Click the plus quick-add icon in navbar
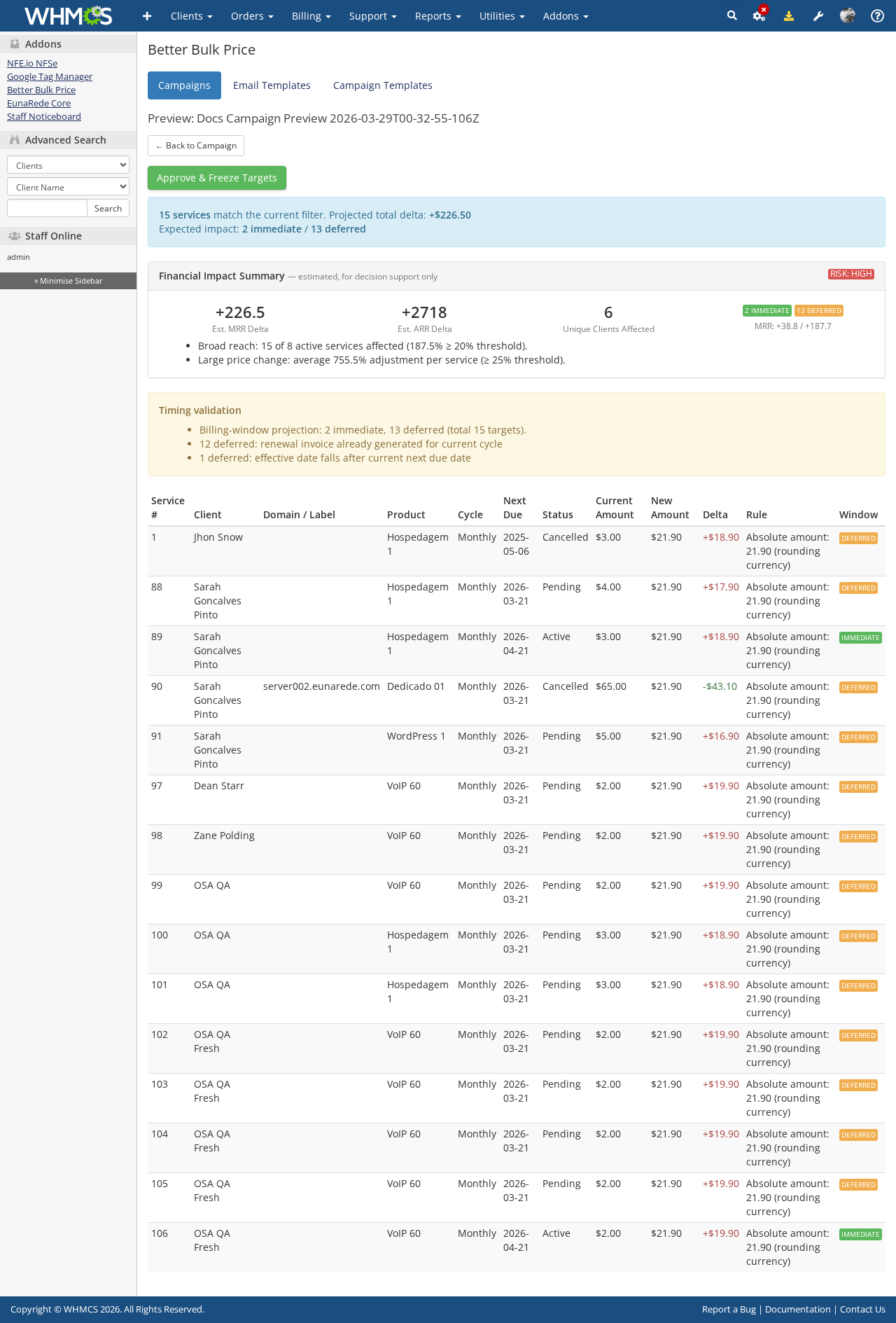896x1323 pixels. pyautogui.click(x=147, y=16)
